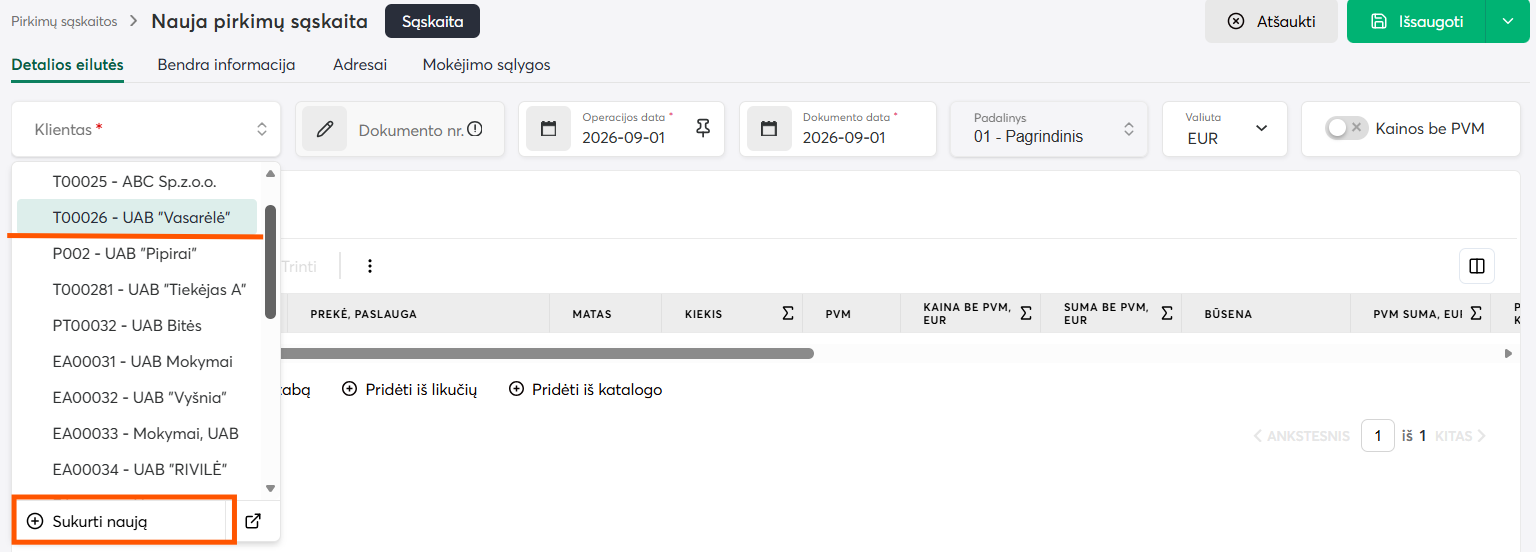Toggle the Kainos be PVM switch

coord(1345,128)
